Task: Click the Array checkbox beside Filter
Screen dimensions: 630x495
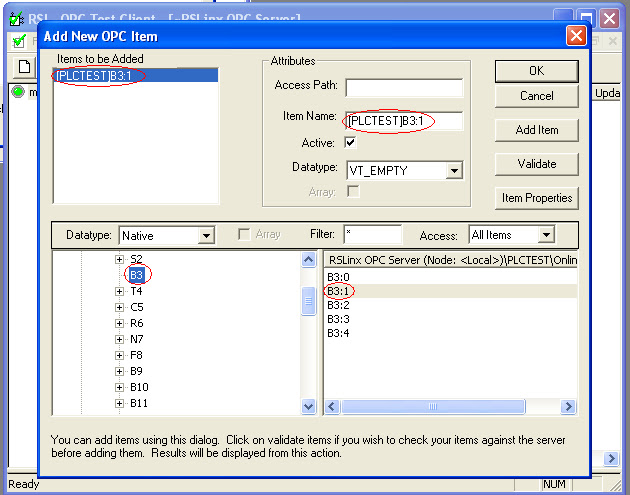Action: tap(244, 234)
